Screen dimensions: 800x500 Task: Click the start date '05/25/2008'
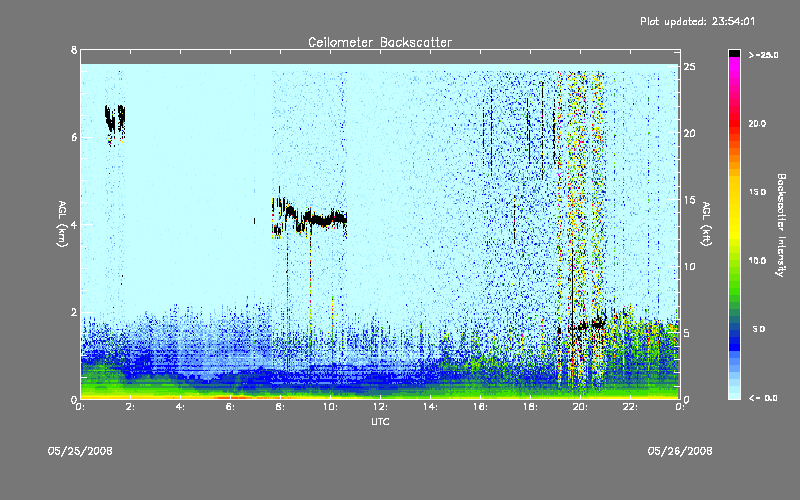click(x=80, y=451)
